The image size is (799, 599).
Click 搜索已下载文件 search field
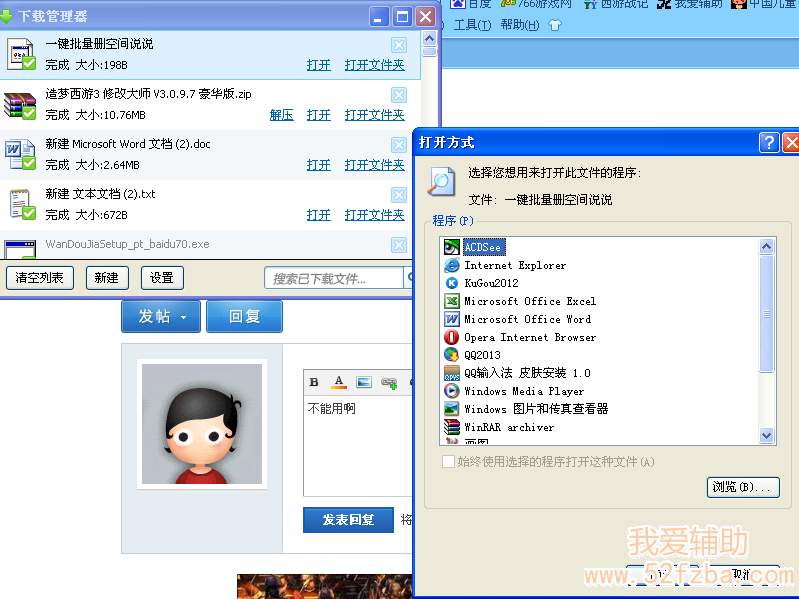[334, 279]
